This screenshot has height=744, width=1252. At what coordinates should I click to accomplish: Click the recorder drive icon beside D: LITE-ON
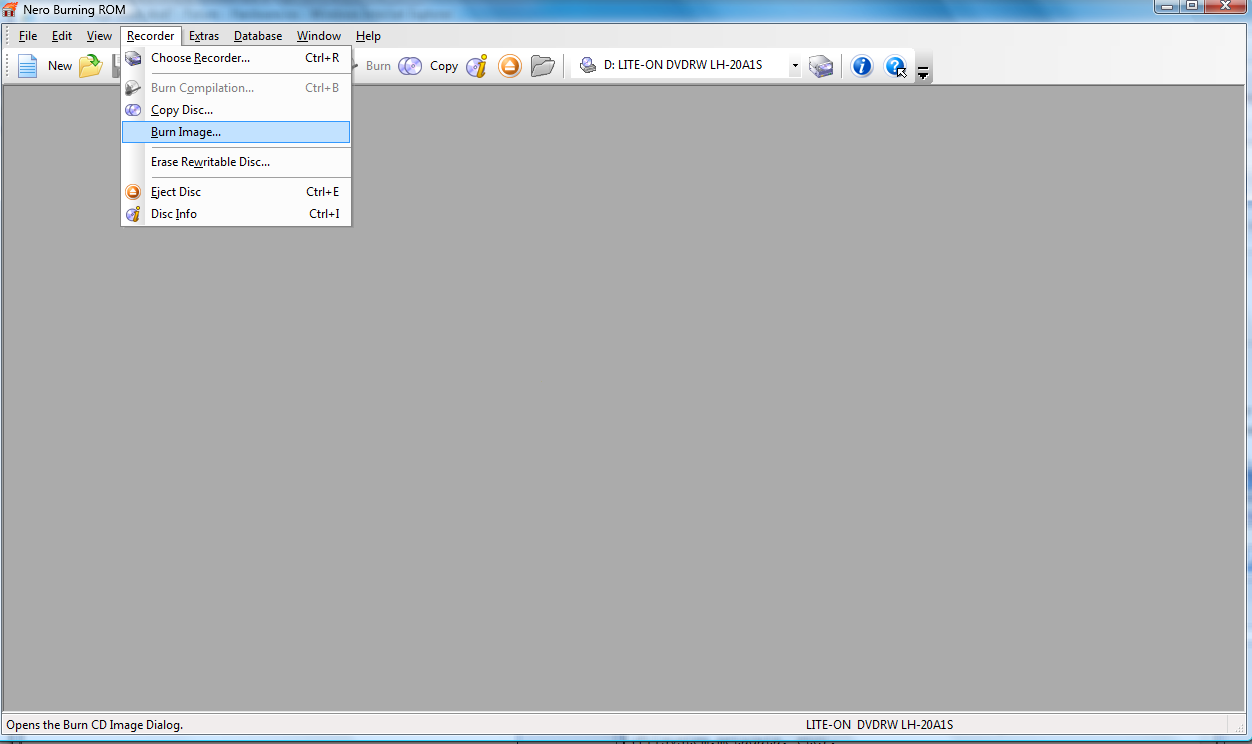[588, 66]
